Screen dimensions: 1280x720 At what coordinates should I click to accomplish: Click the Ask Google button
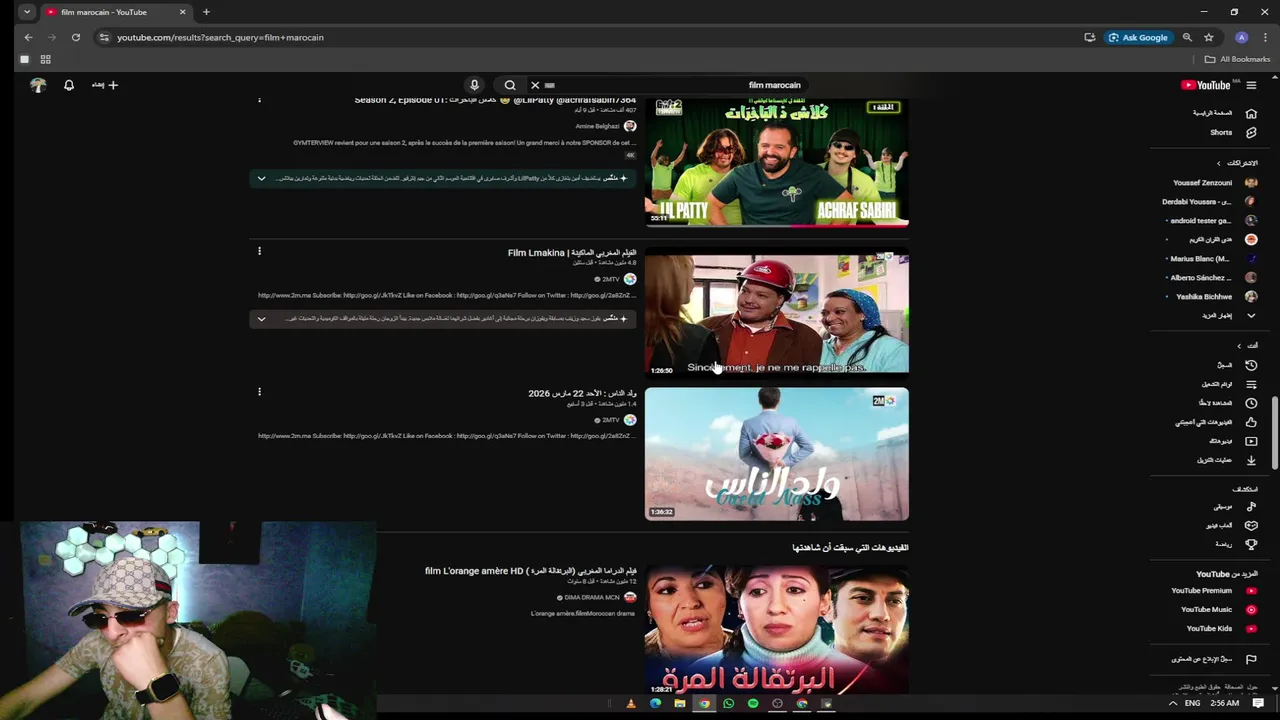pyautogui.click(x=1138, y=37)
